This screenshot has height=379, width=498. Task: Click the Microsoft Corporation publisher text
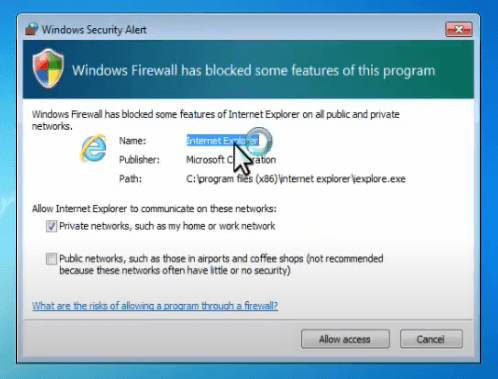pyautogui.click(x=231, y=160)
